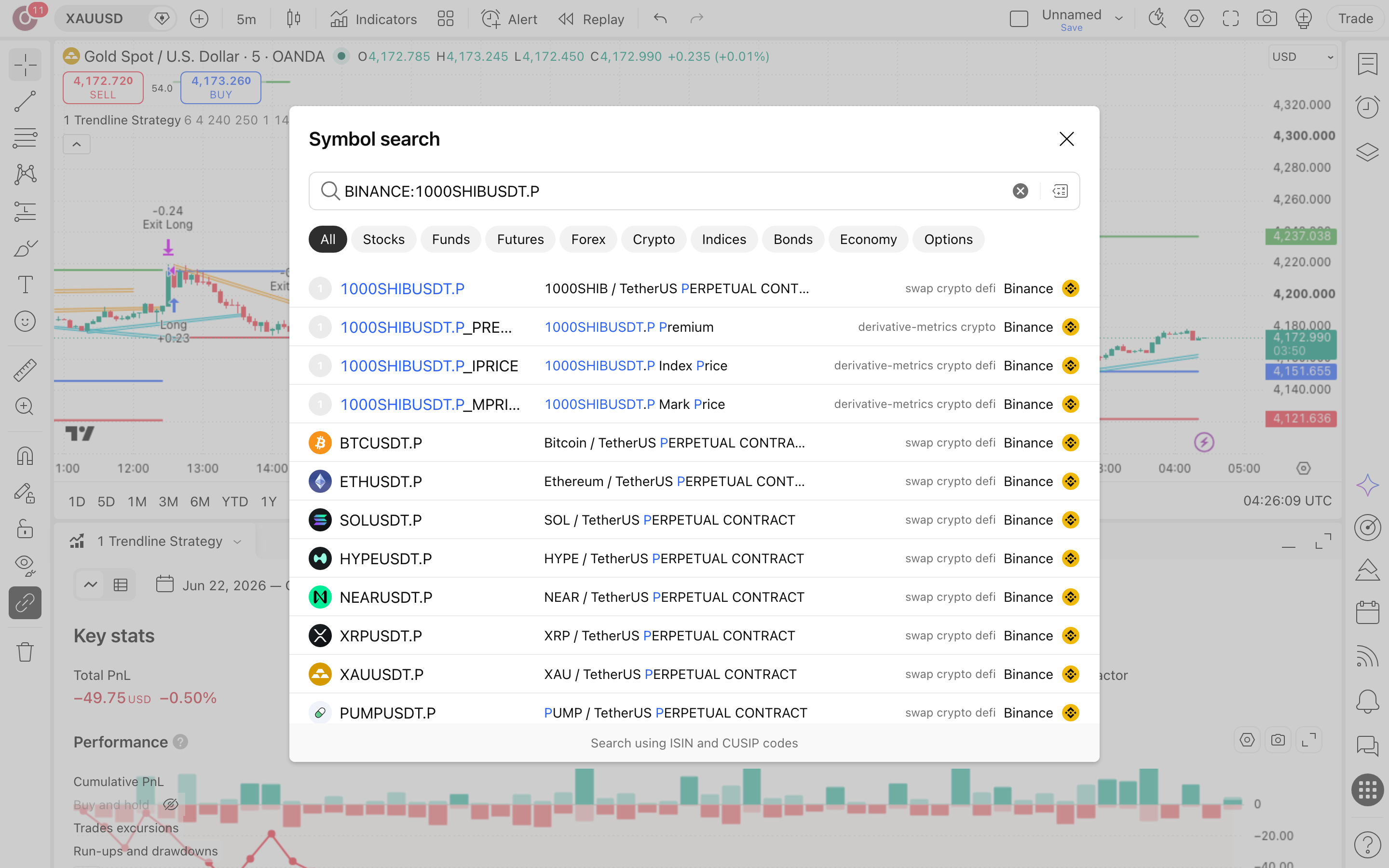Take a chart snapshot with camera icon
The image size is (1389, 868).
[1266, 19]
